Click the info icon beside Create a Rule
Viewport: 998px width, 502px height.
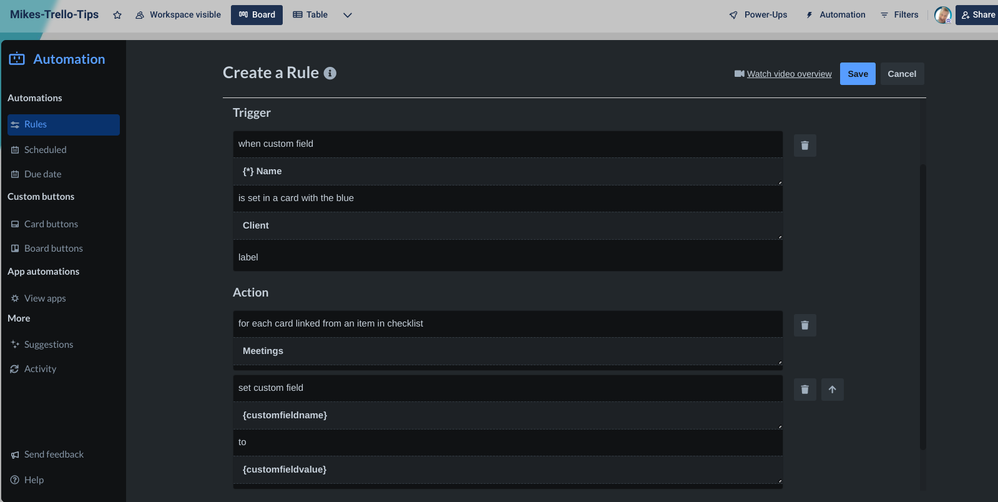(x=330, y=73)
